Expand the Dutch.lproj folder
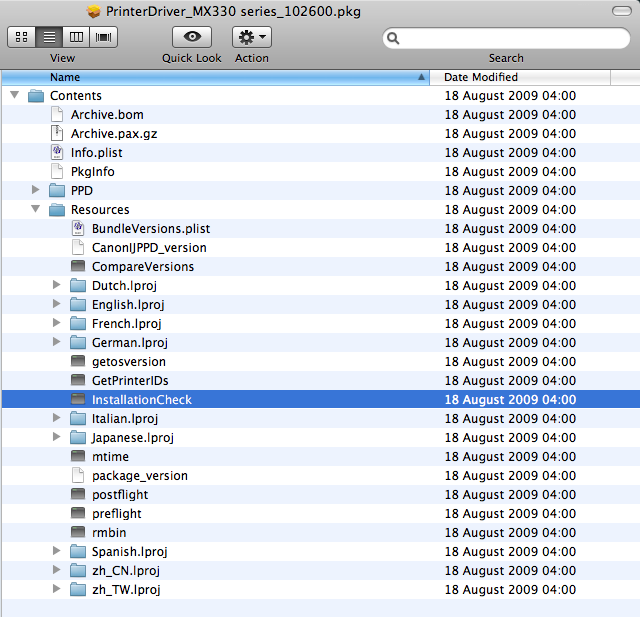The height and width of the screenshot is (617, 640). (x=56, y=285)
